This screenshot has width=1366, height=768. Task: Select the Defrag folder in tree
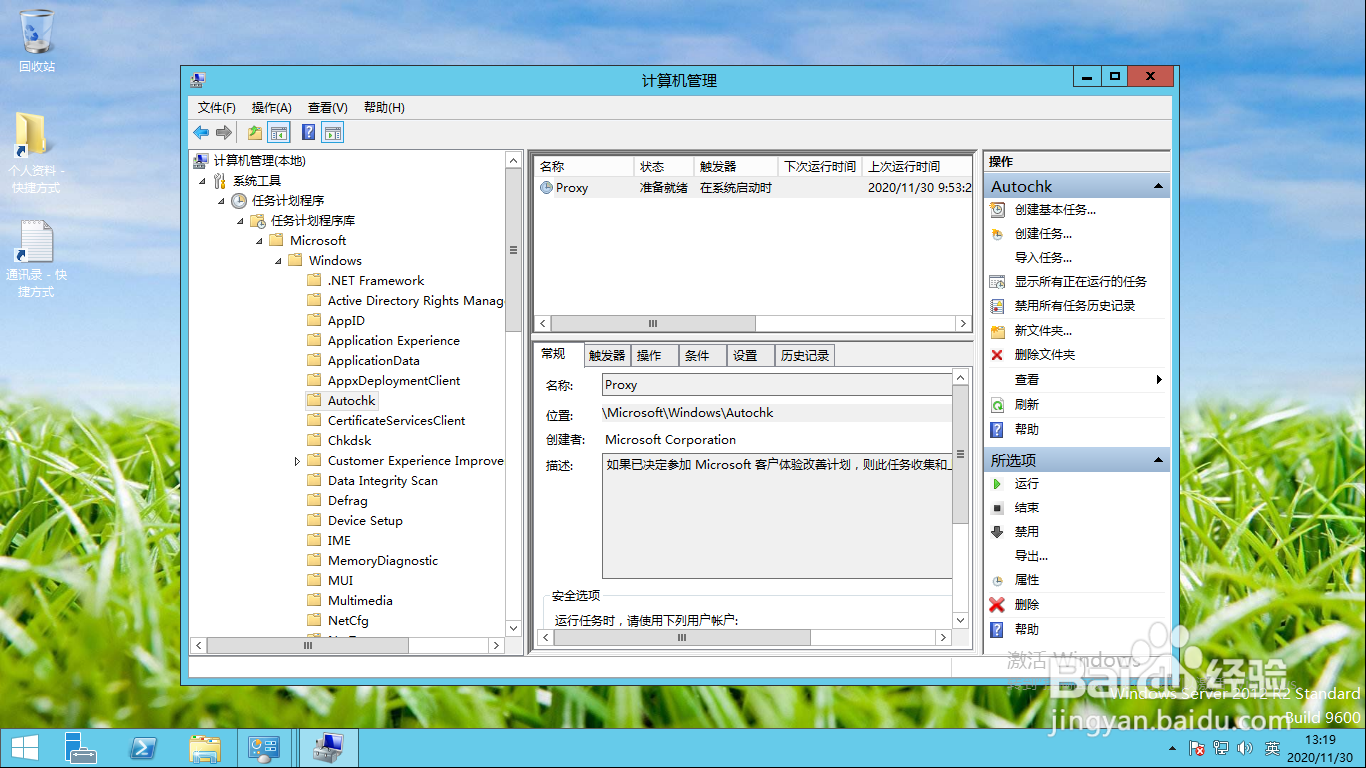tap(347, 500)
